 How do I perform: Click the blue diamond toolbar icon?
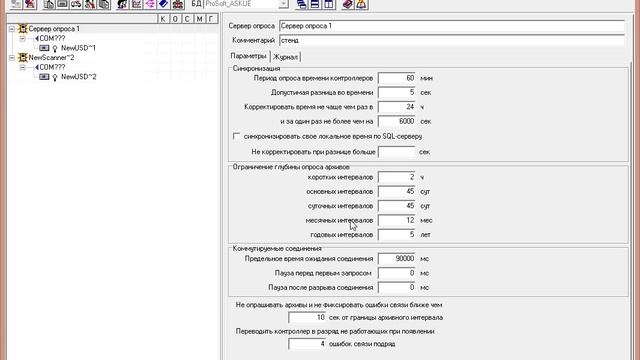[164, 4]
